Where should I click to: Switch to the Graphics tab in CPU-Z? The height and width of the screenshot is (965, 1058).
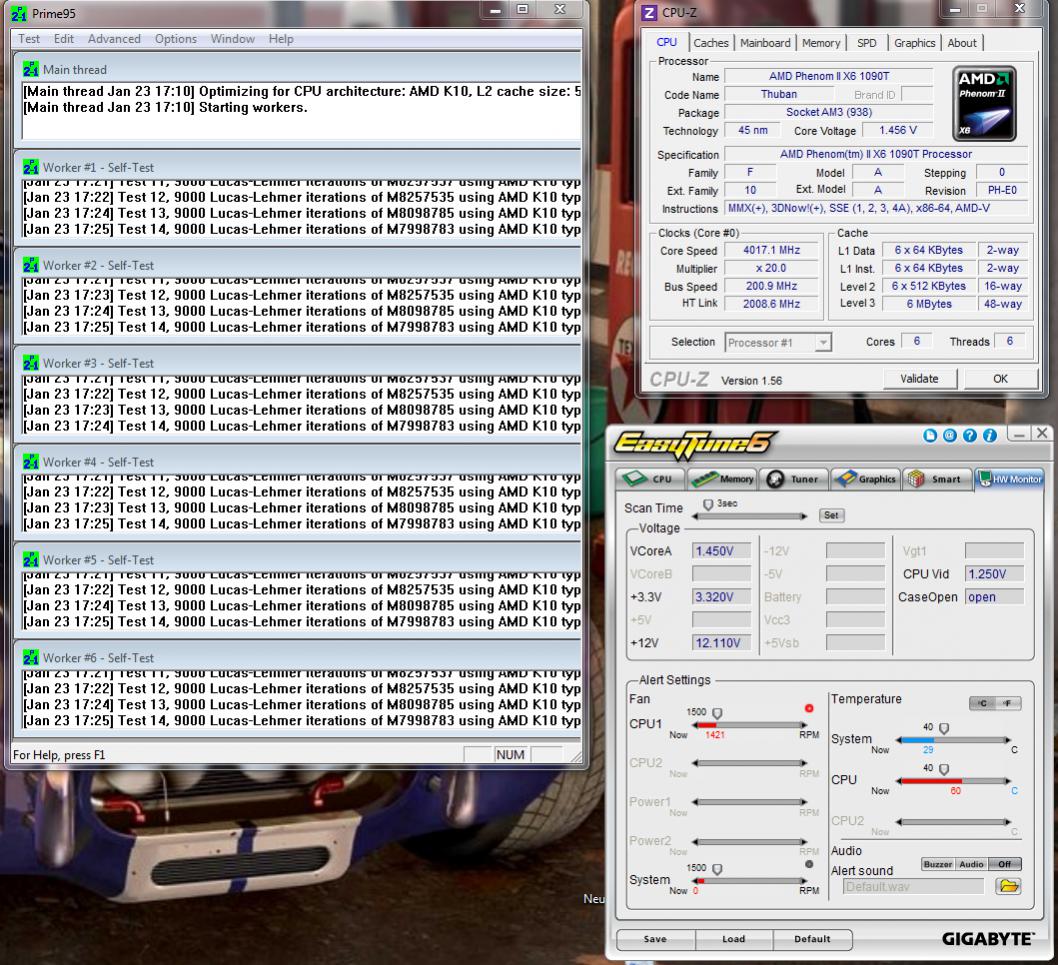coord(914,43)
